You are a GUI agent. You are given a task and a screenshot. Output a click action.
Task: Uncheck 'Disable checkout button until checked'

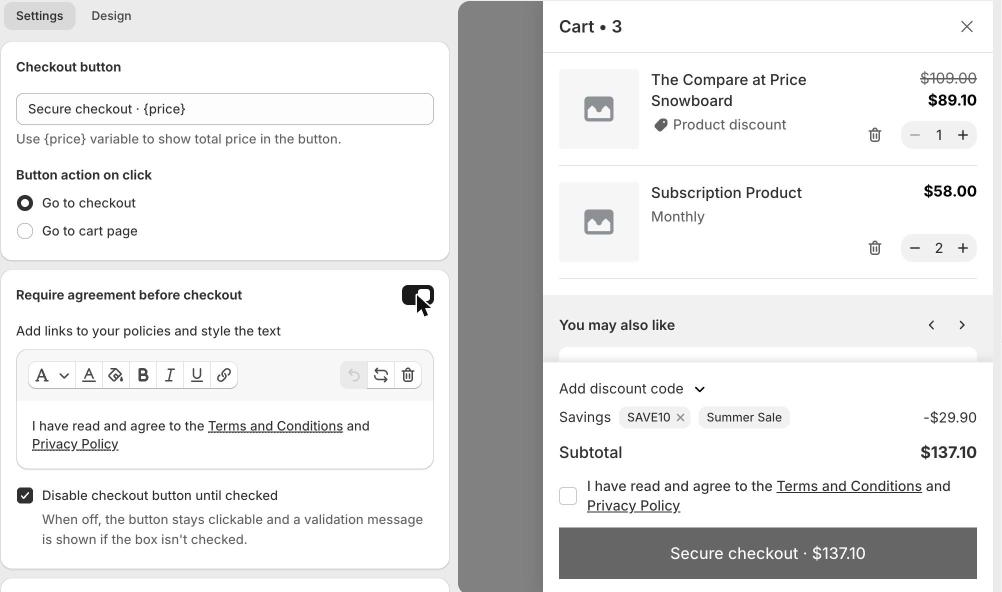(x=25, y=495)
